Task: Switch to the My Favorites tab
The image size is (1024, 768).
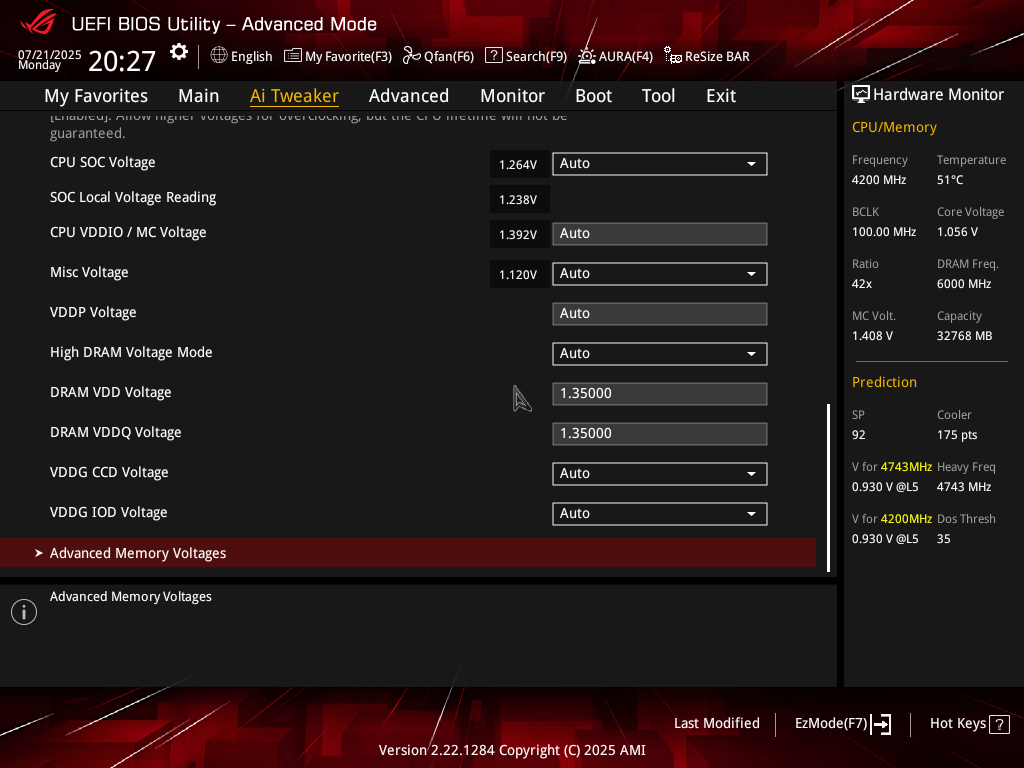Action: point(96,96)
